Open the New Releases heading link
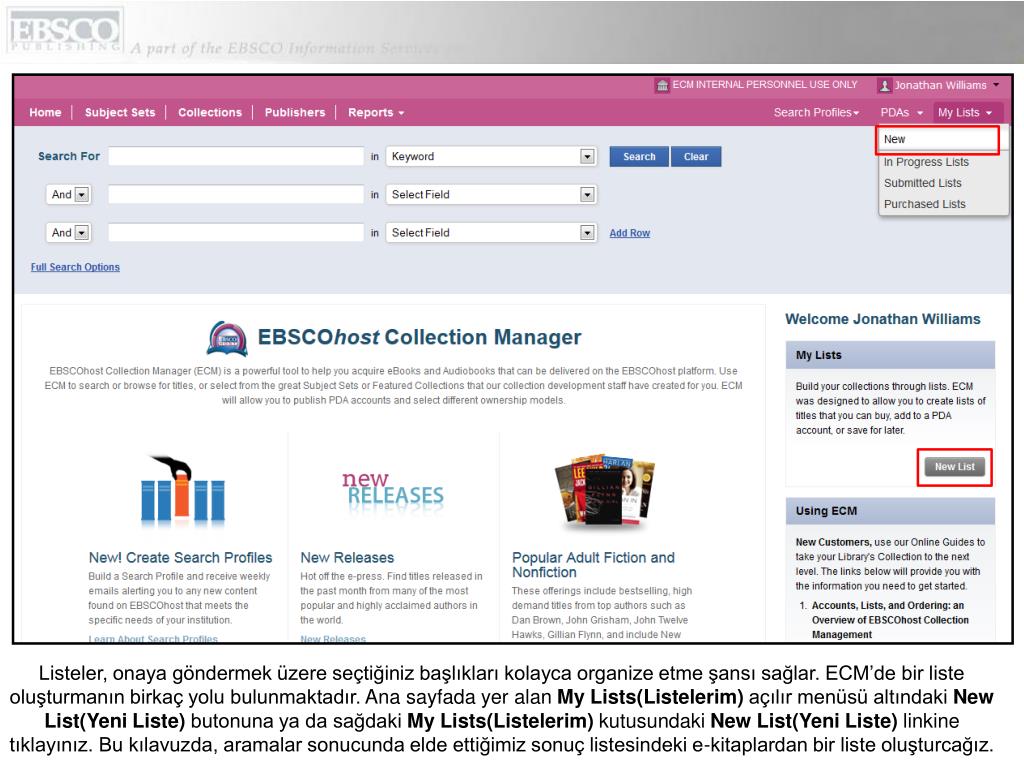The image size is (1024, 768). (347, 558)
